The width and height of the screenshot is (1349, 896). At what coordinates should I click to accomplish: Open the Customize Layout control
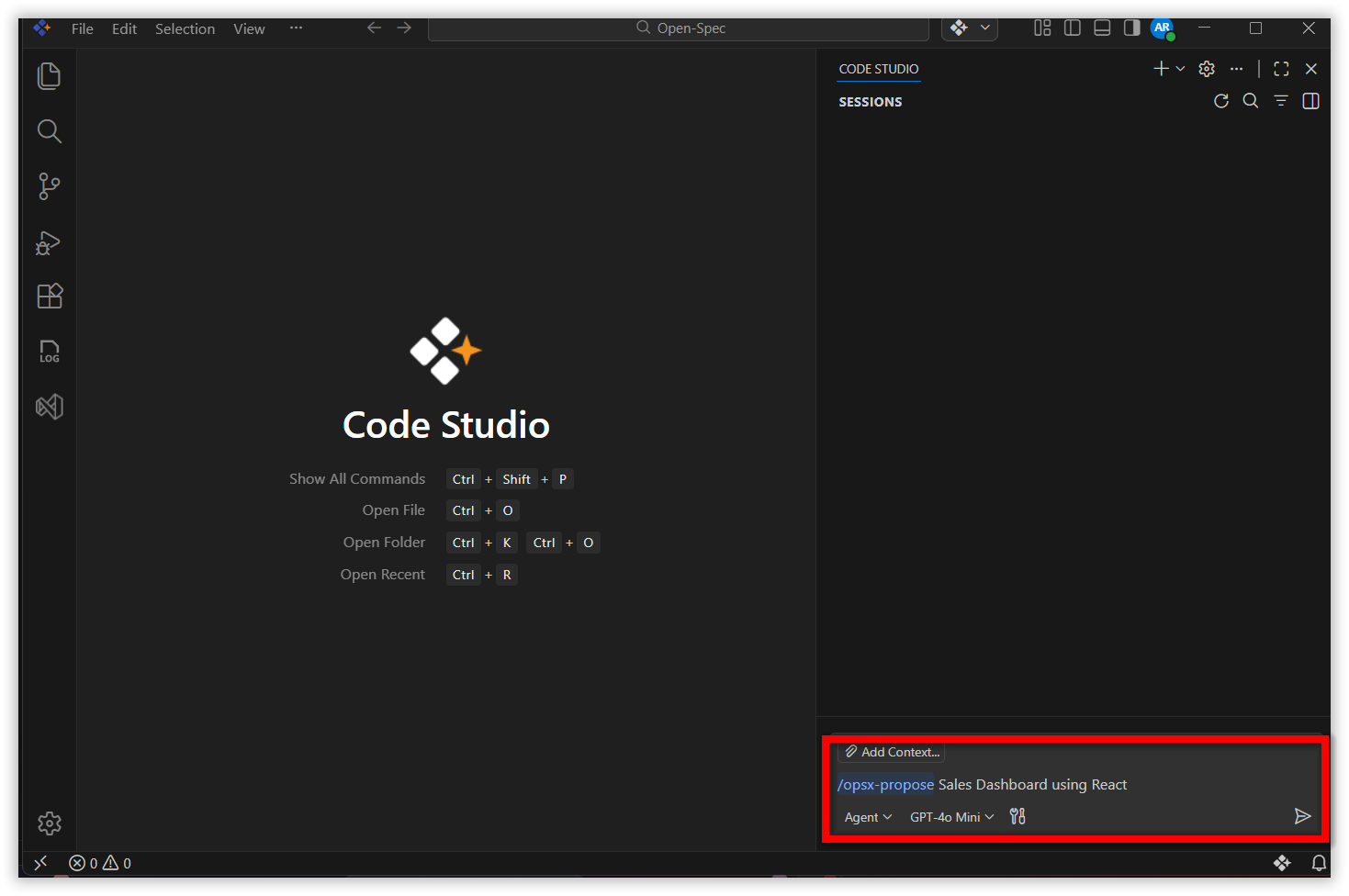(x=1042, y=28)
